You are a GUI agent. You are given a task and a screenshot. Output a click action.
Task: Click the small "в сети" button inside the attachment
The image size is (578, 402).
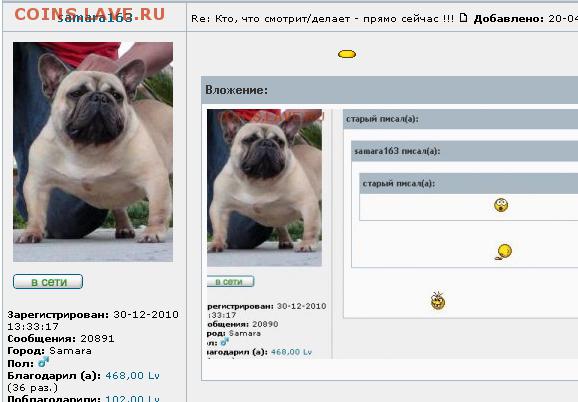pyautogui.click(x=230, y=281)
